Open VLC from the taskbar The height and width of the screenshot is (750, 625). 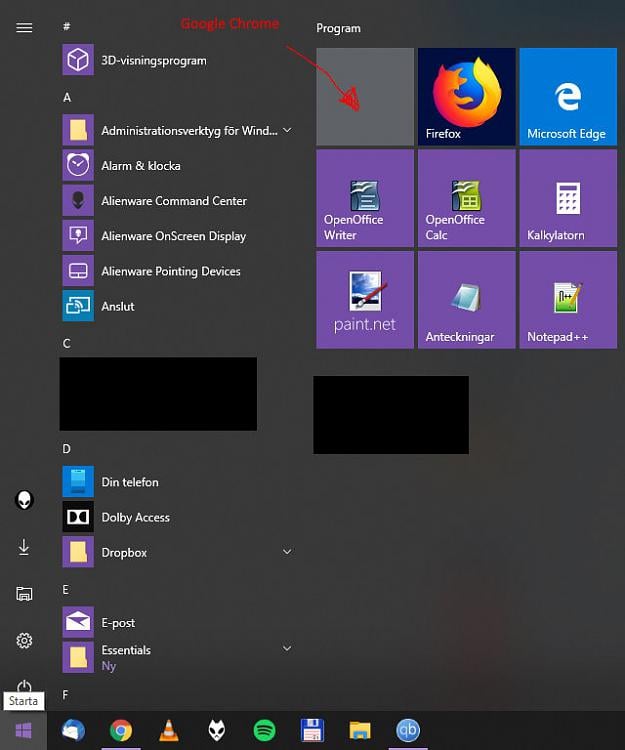(169, 730)
